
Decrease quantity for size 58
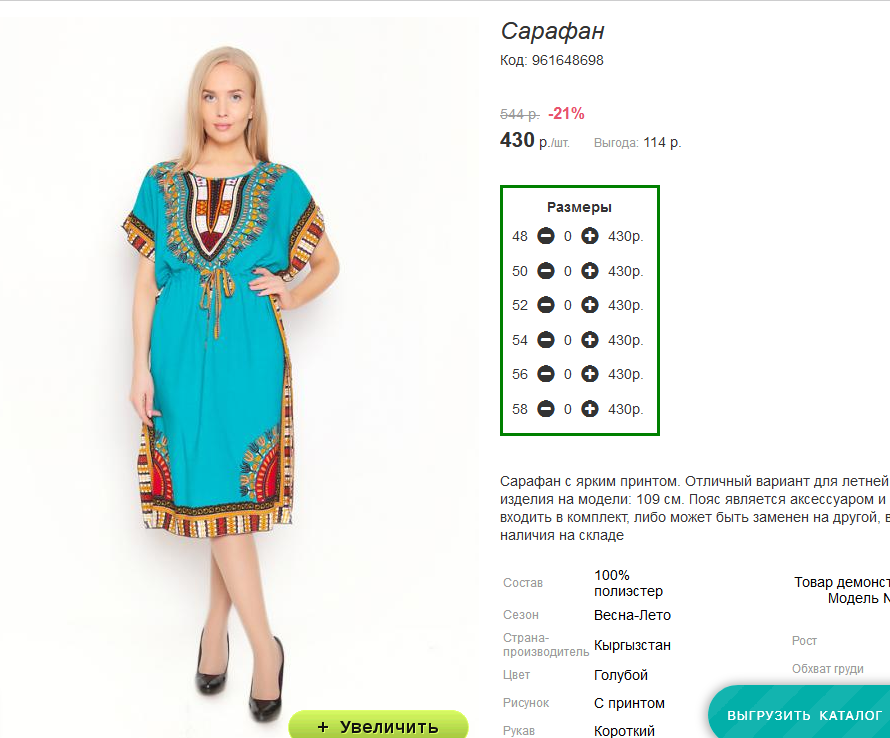click(546, 409)
